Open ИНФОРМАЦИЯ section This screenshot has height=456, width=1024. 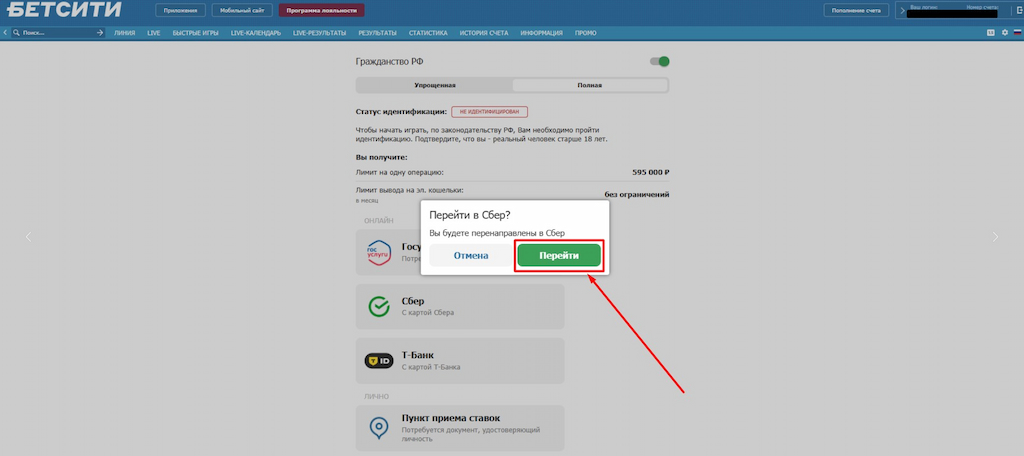(x=541, y=33)
